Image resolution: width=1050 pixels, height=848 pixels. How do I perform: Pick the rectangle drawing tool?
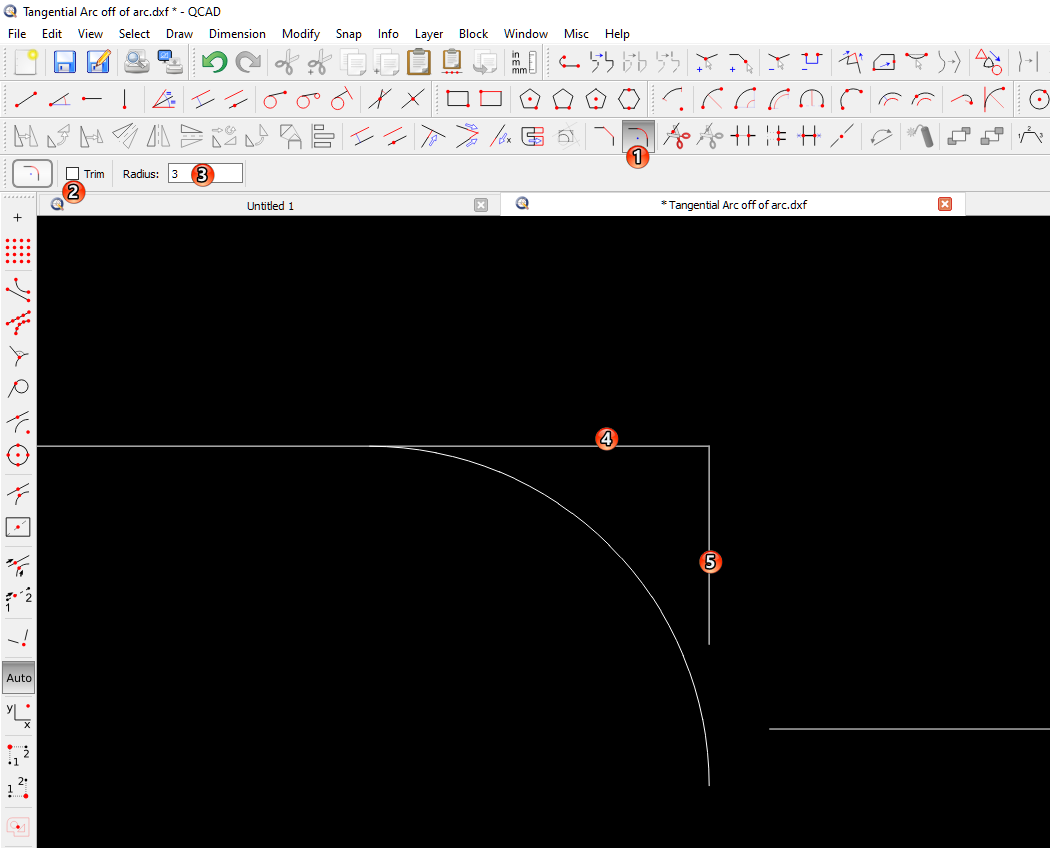click(x=458, y=99)
